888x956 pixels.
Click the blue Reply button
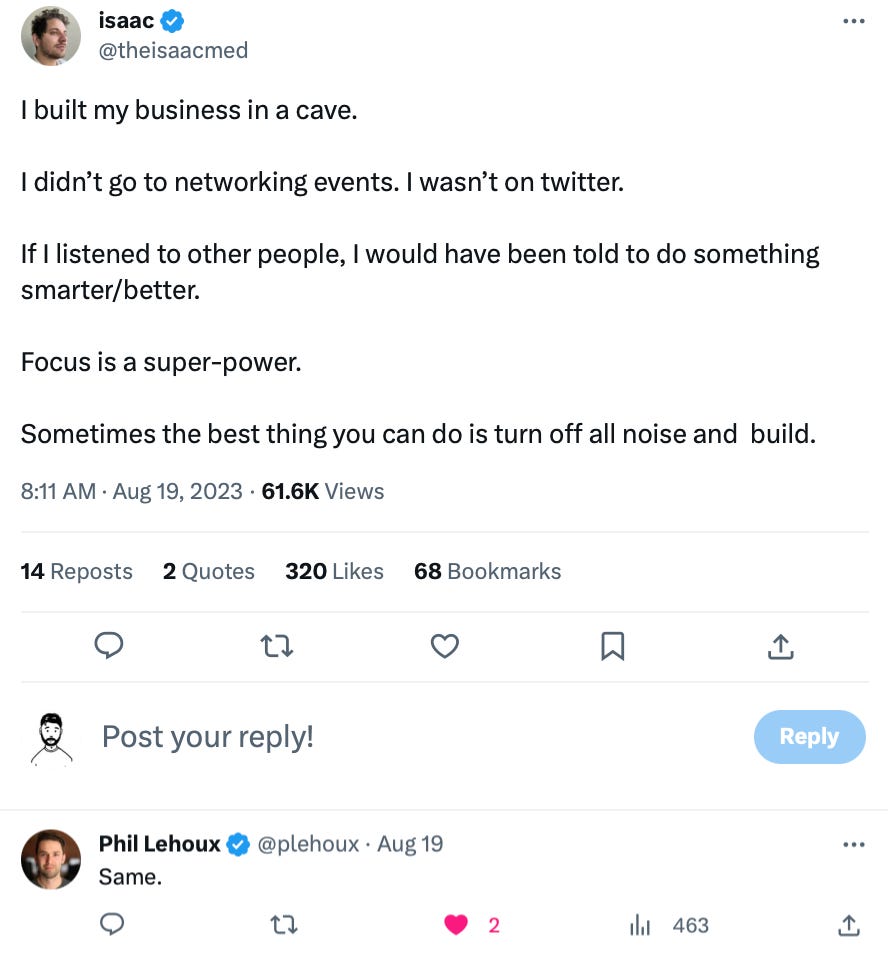tap(808, 737)
